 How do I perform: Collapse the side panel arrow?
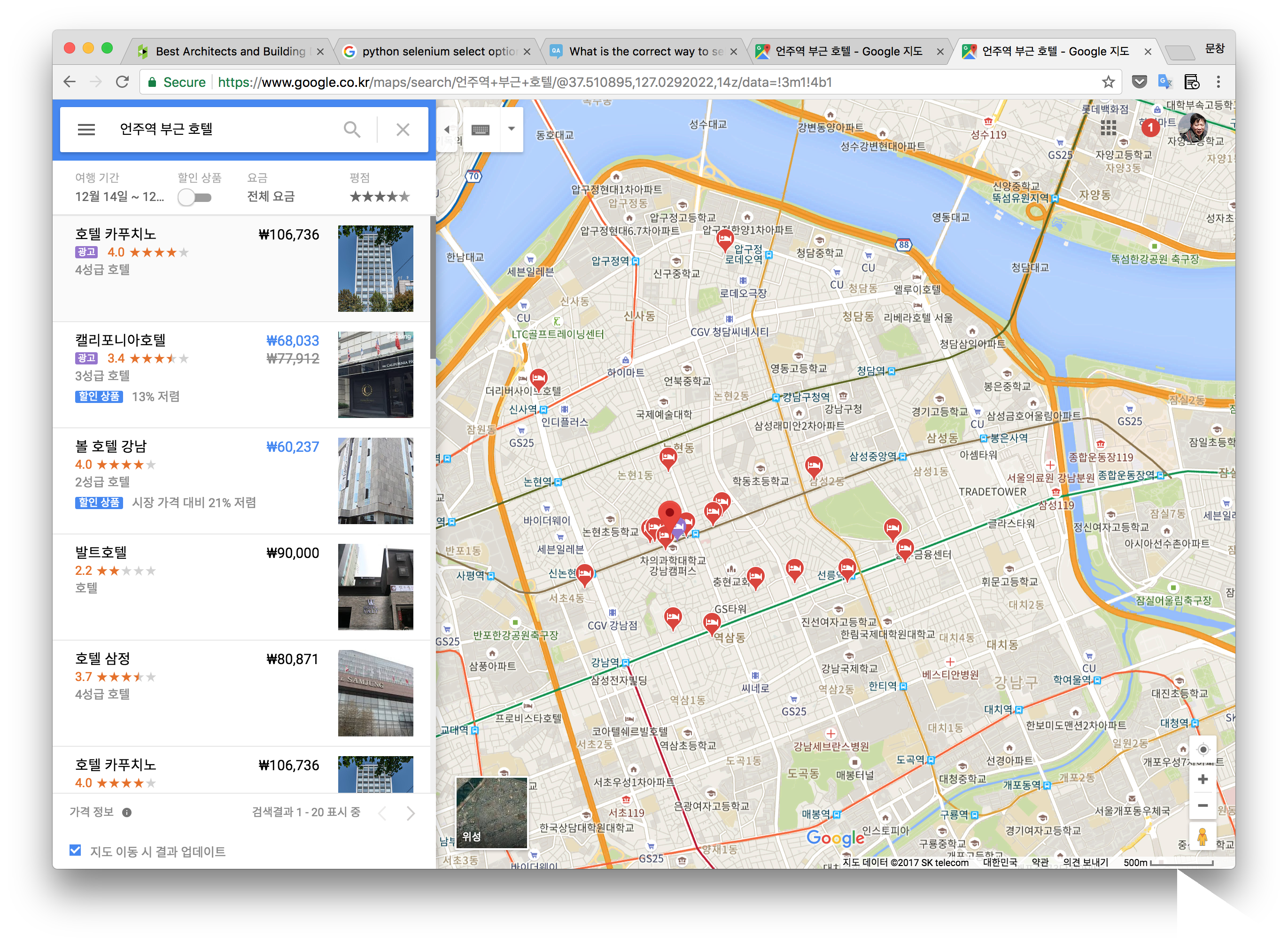[446, 130]
